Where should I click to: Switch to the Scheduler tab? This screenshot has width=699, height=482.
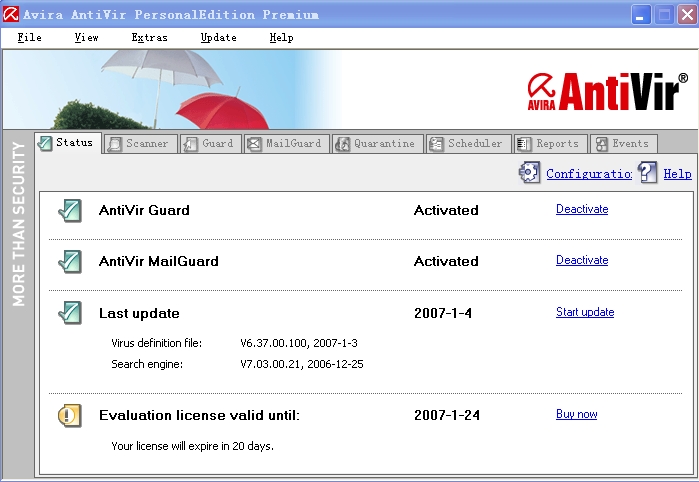[x=469, y=144]
